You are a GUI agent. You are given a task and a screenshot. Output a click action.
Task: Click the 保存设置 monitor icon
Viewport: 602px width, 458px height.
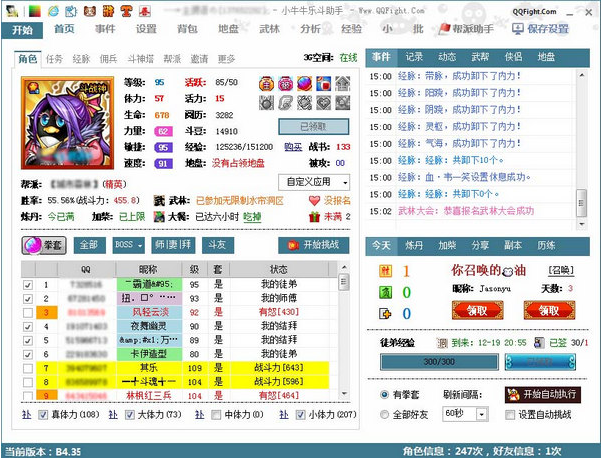click(x=518, y=29)
